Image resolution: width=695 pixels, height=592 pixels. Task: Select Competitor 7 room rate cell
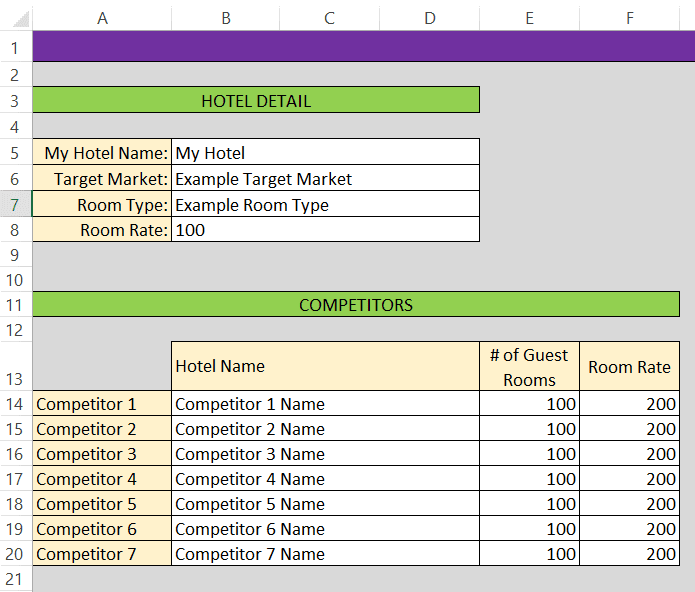[629, 554]
